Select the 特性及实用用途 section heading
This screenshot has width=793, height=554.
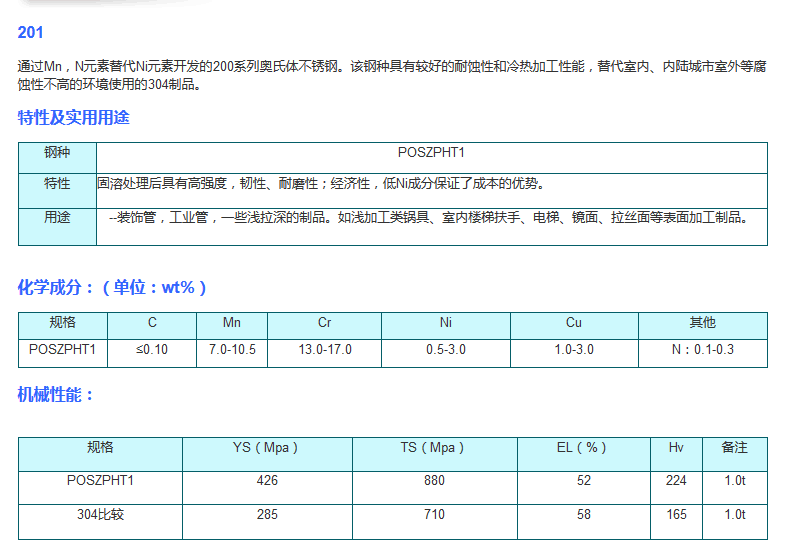pyautogui.click(x=74, y=118)
